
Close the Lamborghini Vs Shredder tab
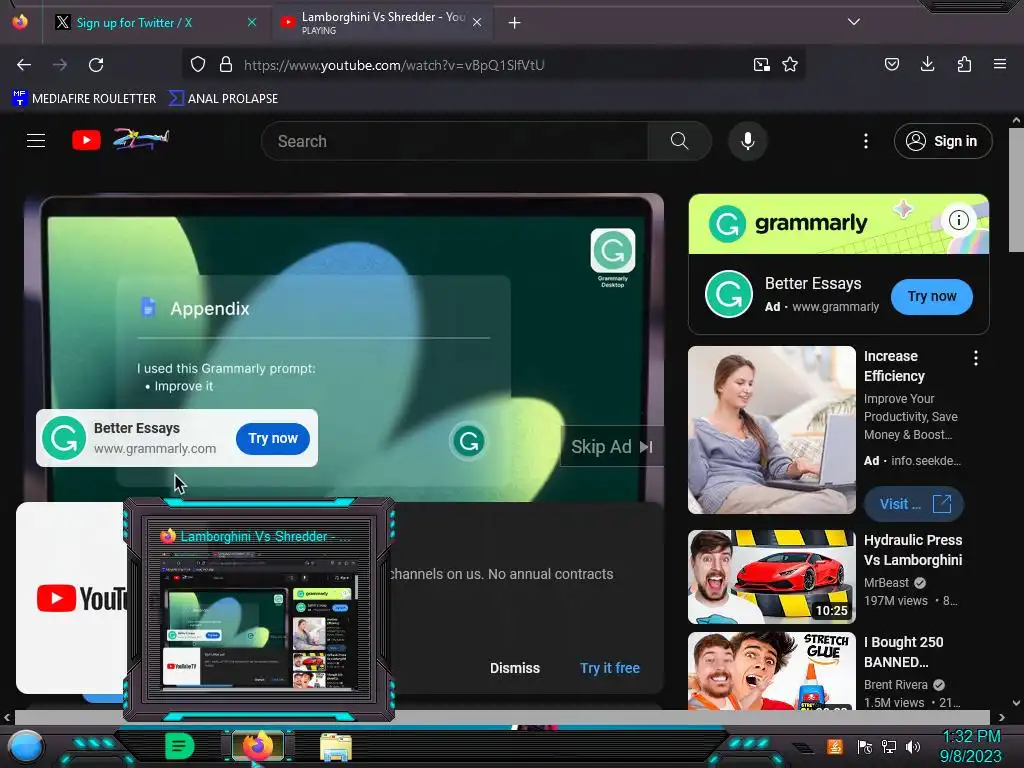(477, 22)
